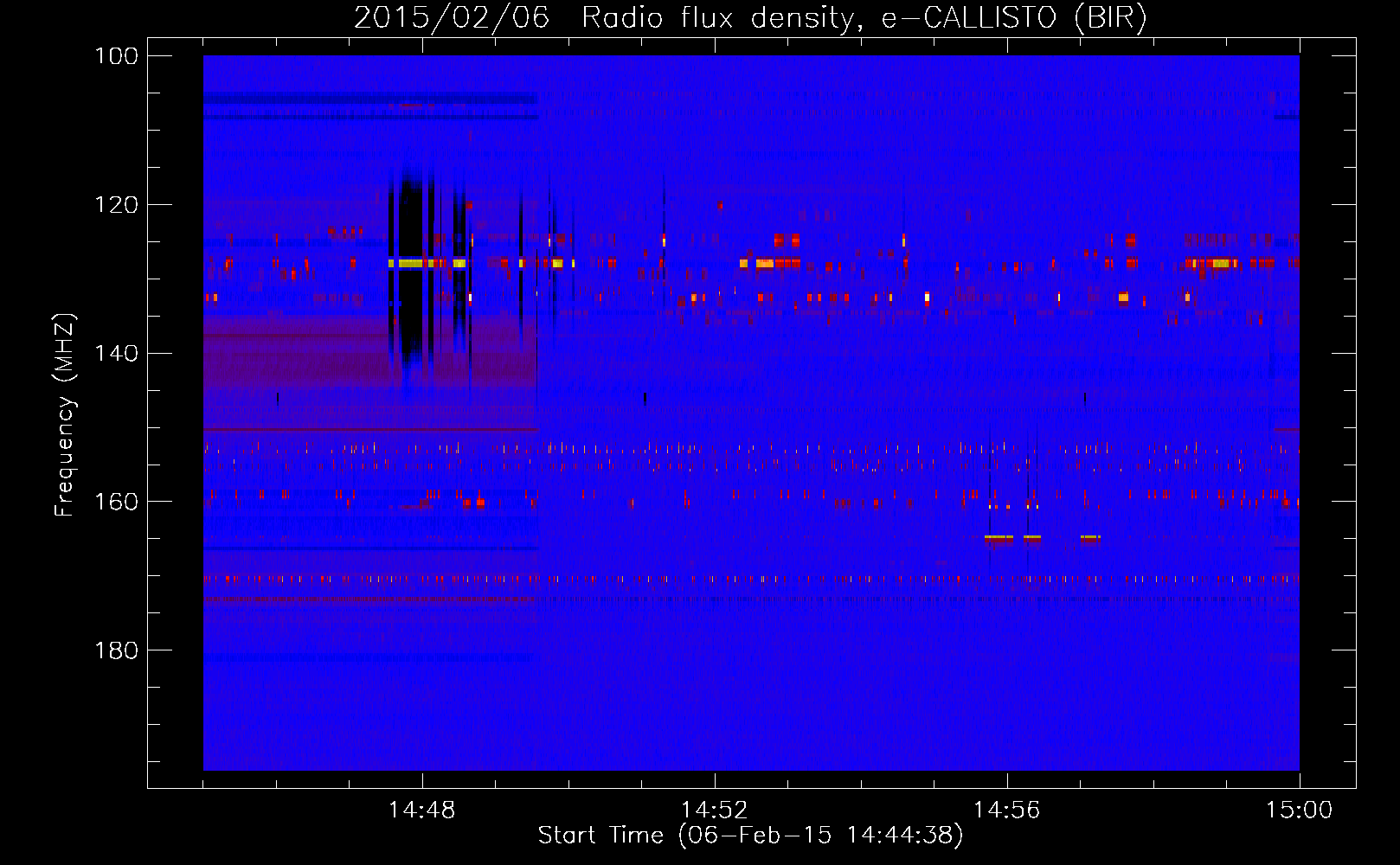The width and height of the screenshot is (1400, 865).
Task: Click the '15:00' time tick label
Action: coord(1300,811)
